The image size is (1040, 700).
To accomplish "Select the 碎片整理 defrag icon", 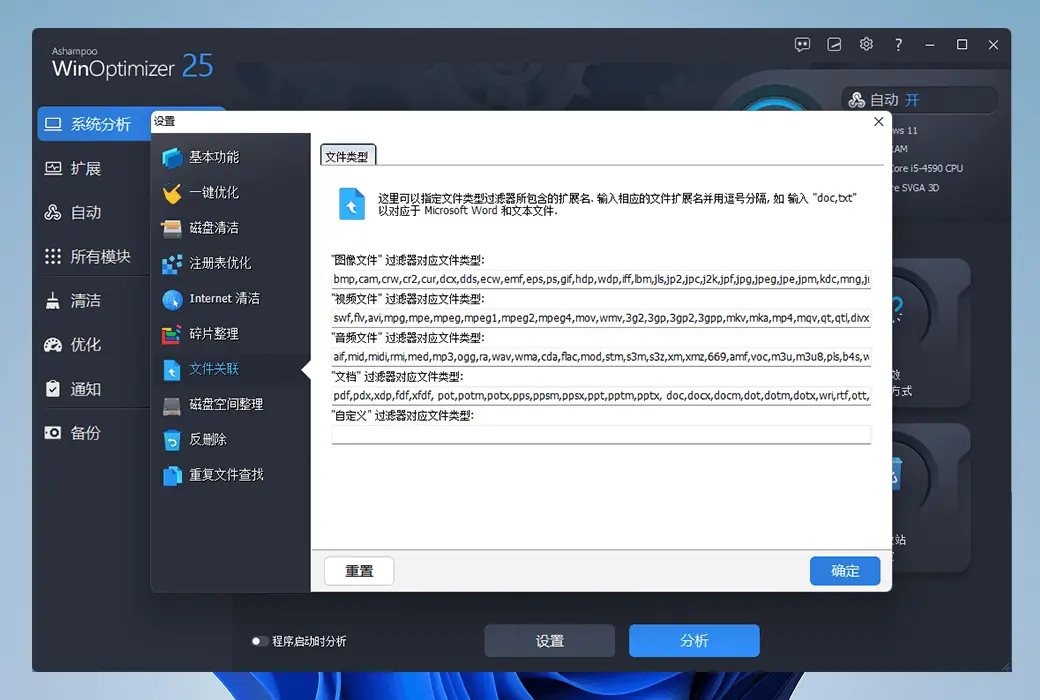I will (172, 334).
